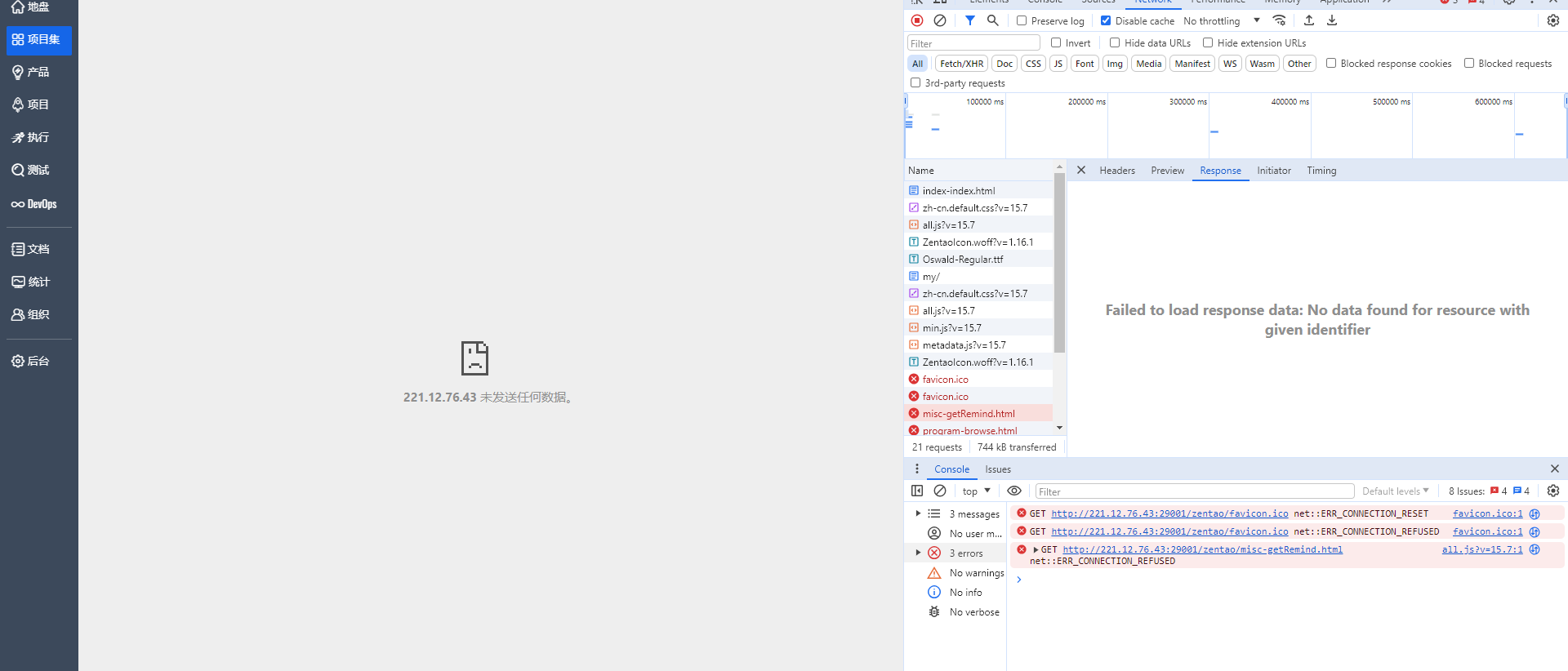Show only WS requests

[1230, 64]
